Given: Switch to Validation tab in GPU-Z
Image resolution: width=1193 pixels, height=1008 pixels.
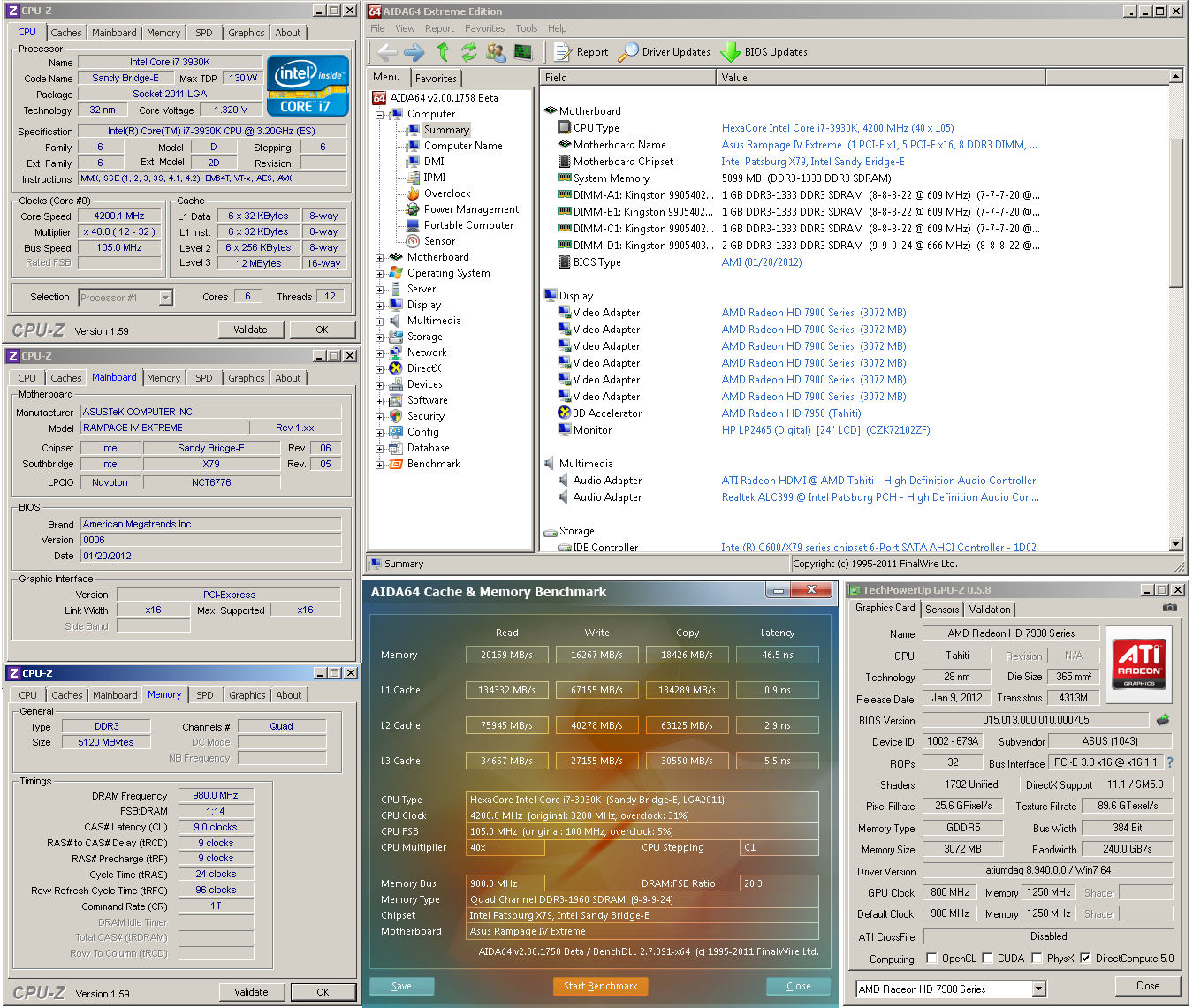Looking at the screenshot, I should pos(989,610).
